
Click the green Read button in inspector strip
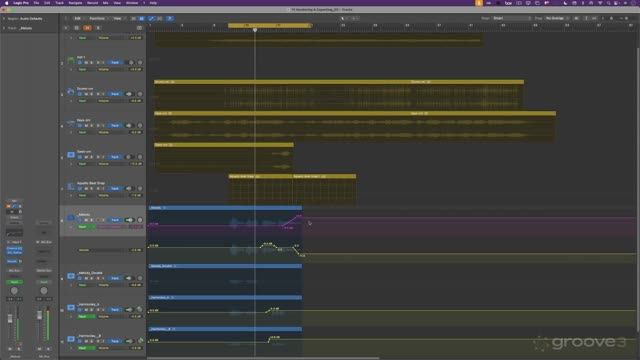pyautogui.click(x=14, y=282)
